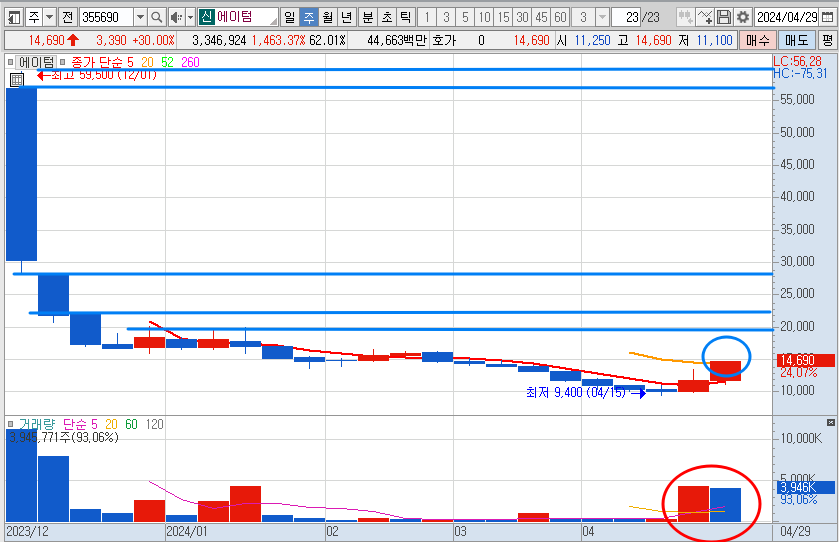This screenshot has height=542, width=839.
Task: Select the 일 daily chart period
Action: [x=289, y=18]
